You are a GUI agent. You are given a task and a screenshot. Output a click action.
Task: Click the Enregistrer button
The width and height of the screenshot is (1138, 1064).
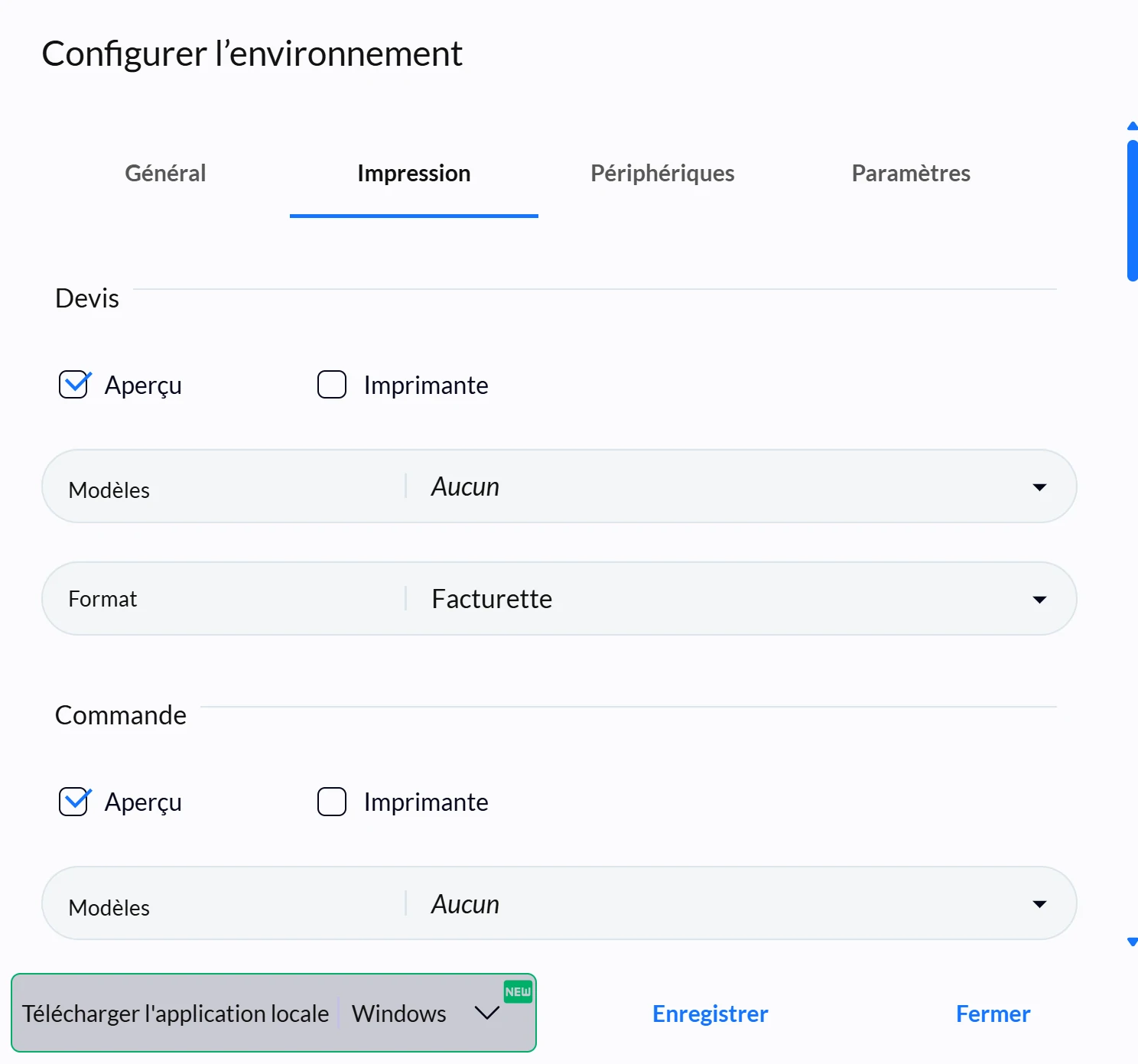click(710, 1014)
